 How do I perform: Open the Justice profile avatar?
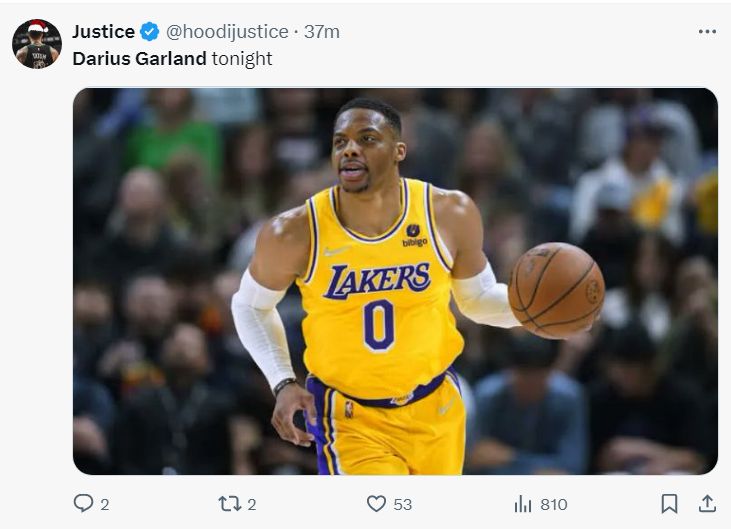click(37, 44)
